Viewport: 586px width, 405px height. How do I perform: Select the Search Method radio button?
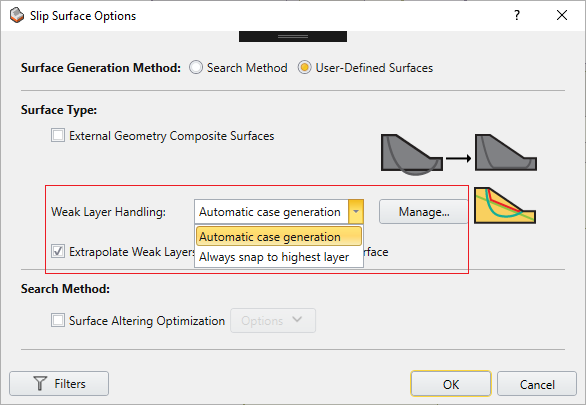(x=196, y=68)
